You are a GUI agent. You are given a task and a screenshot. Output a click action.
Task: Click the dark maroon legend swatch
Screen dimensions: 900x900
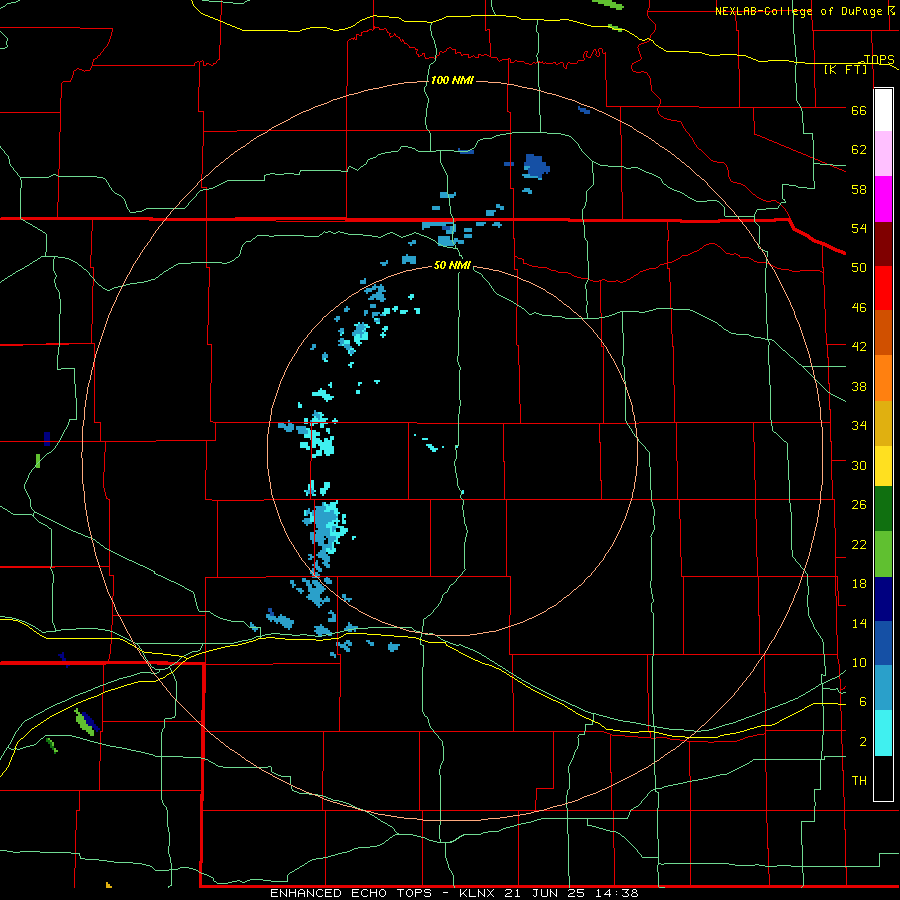[883, 244]
